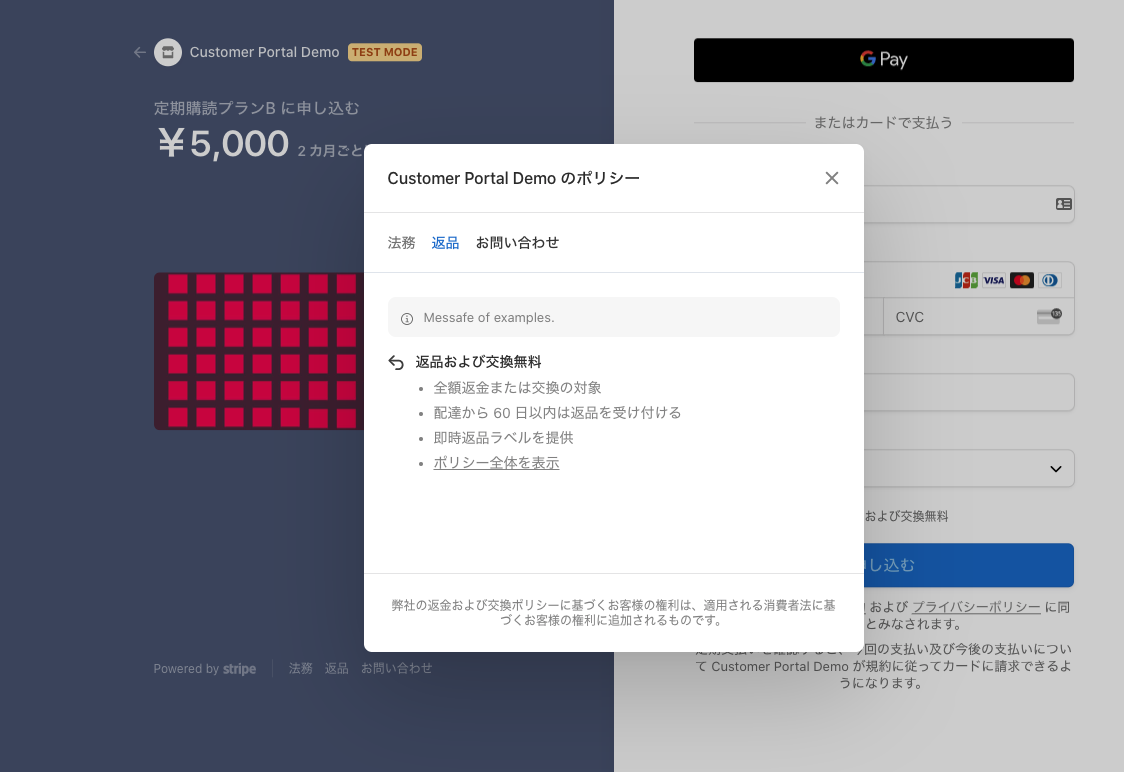Pay with the Google Pay button
1124x772 pixels.
[x=883, y=60]
